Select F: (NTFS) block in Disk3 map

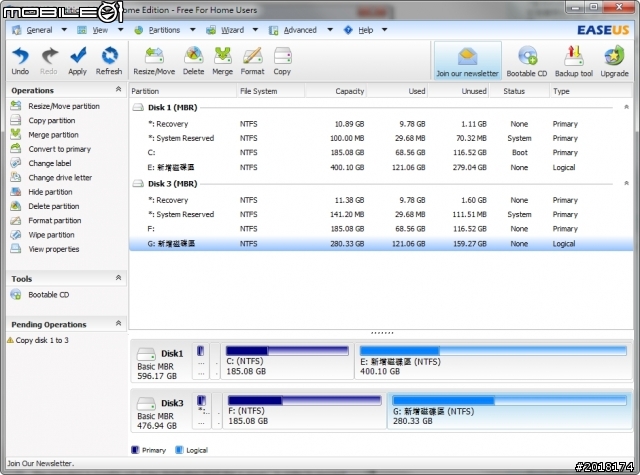click(304, 411)
